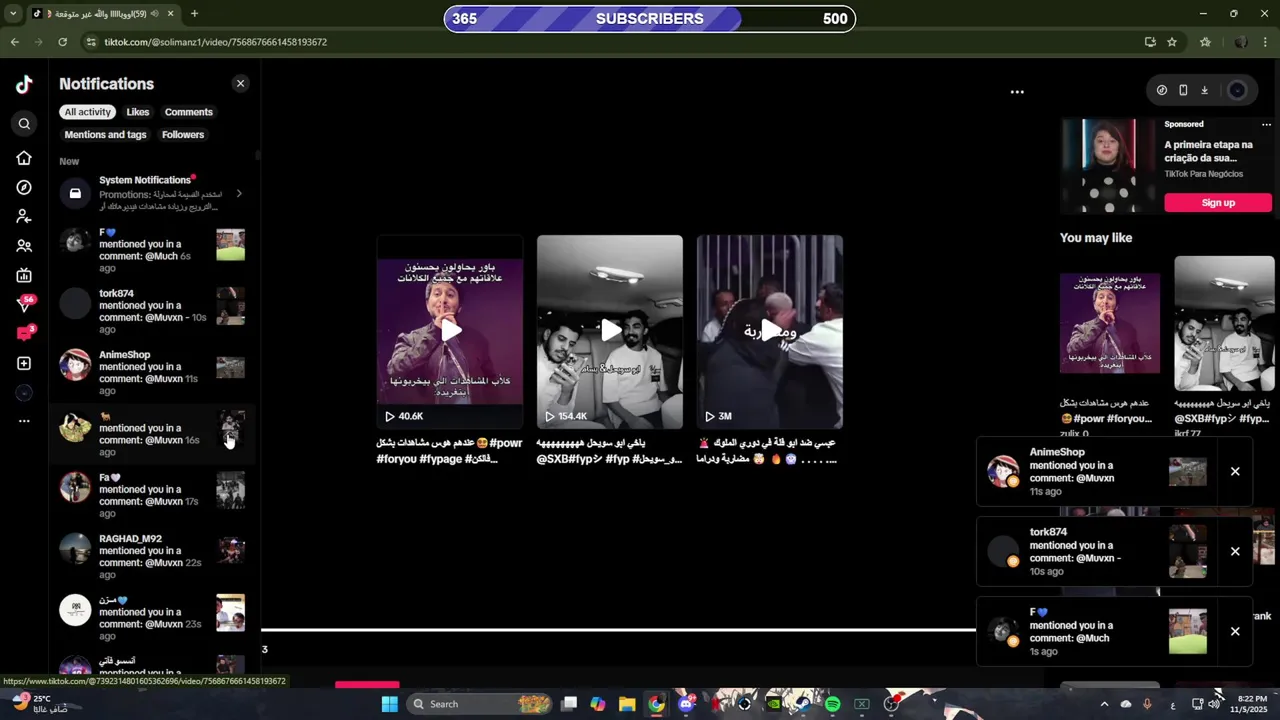This screenshot has width=1280, height=720.
Task: Select the Mentions and tags filter
Action: 105,135
